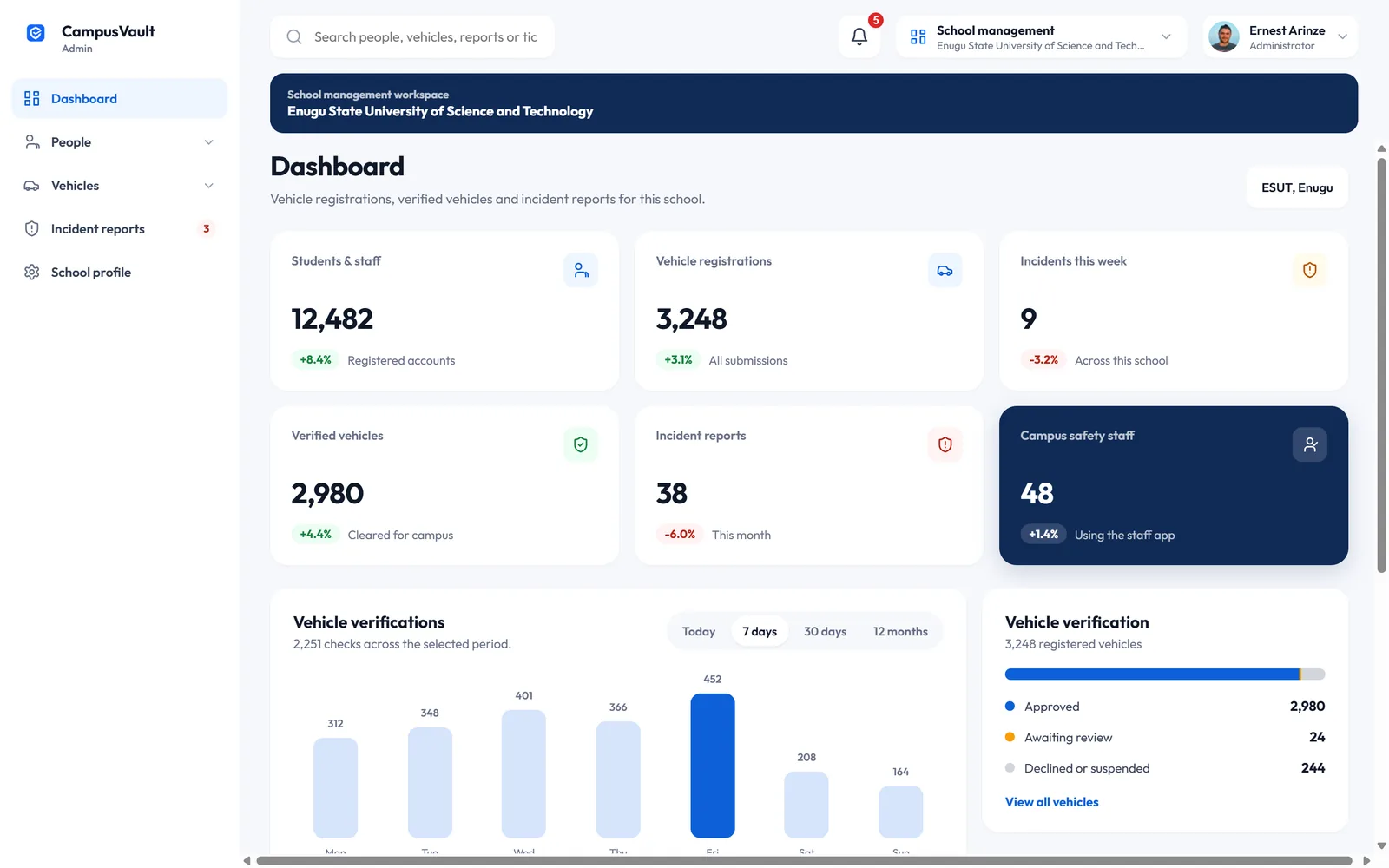
Task: Click Ernest Arinze's avatar photo
Action: (x=1224, y=36)
